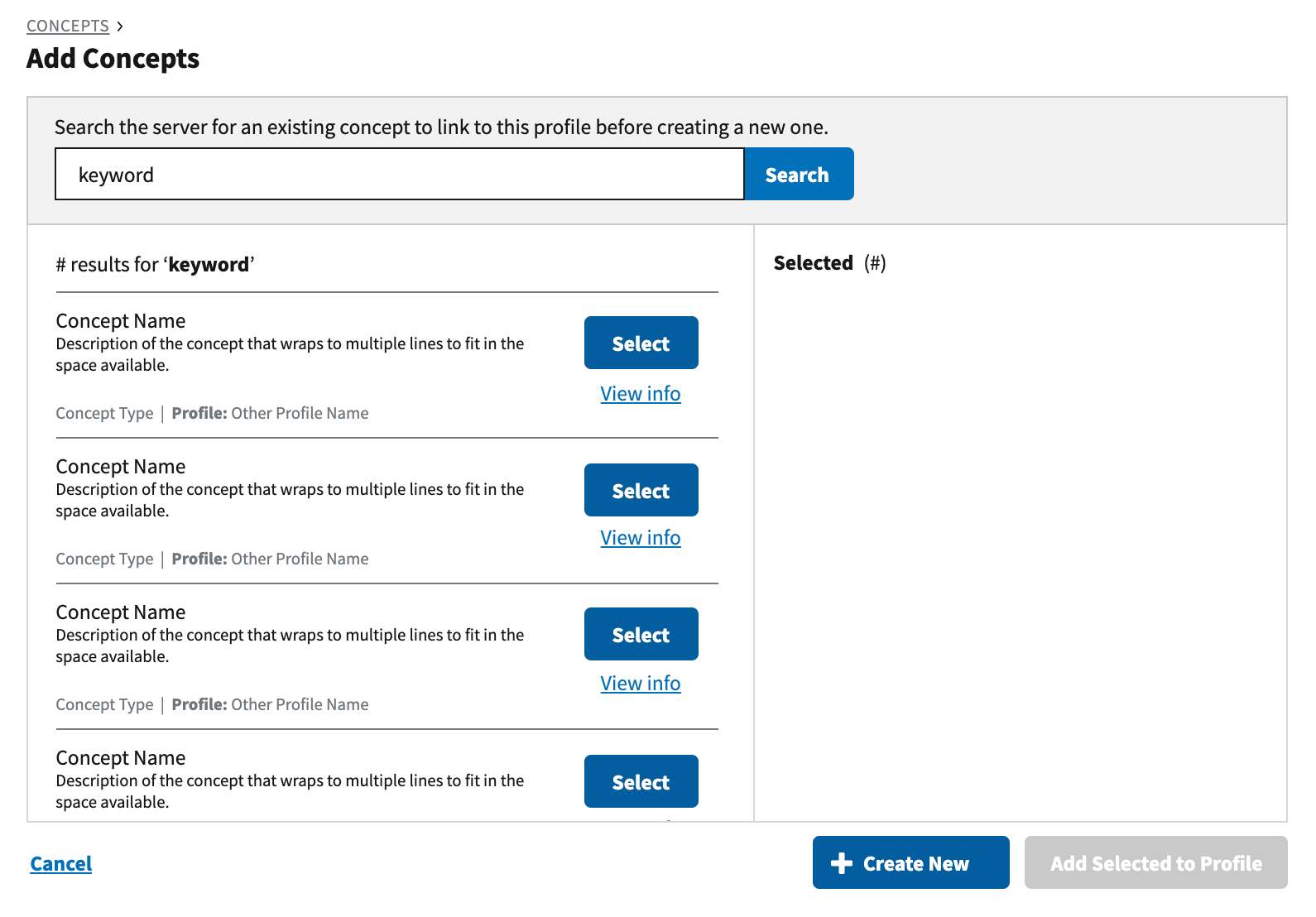Click first result's Other Profile Name text
Viewport: 1316px width, 917px height.
[x=300, y=414]
